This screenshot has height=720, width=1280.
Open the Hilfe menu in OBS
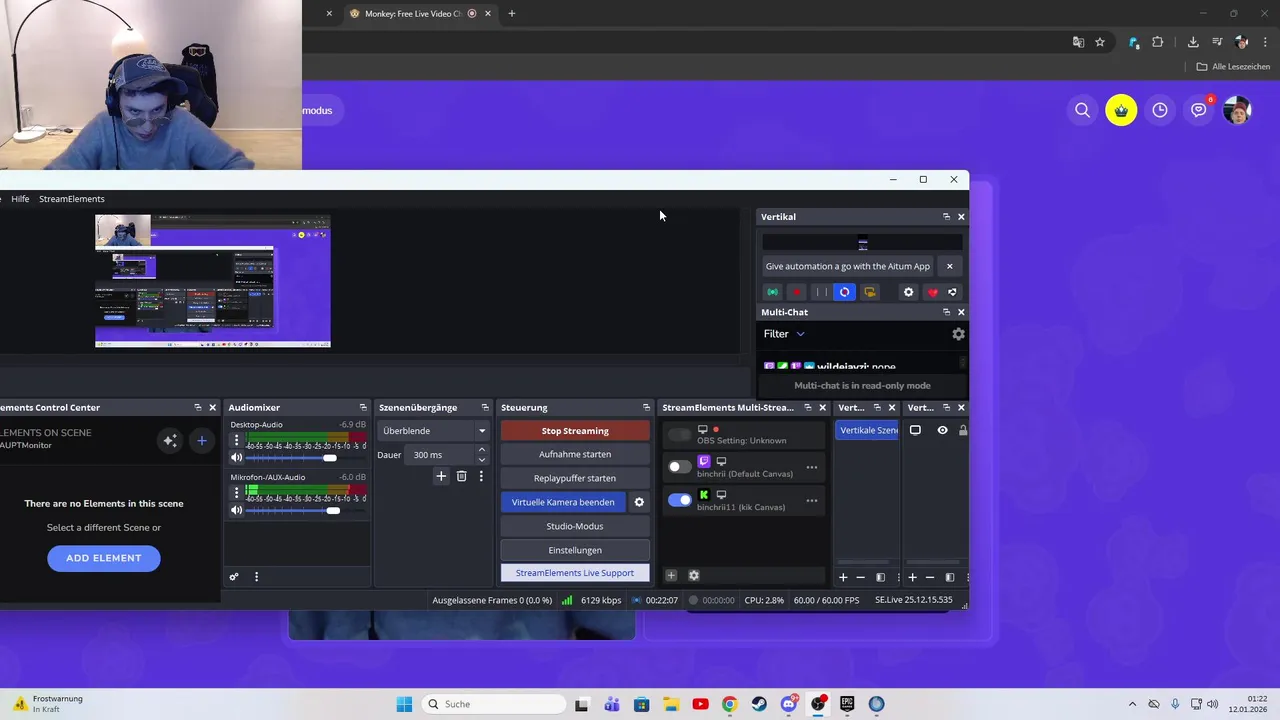point(20,199)
